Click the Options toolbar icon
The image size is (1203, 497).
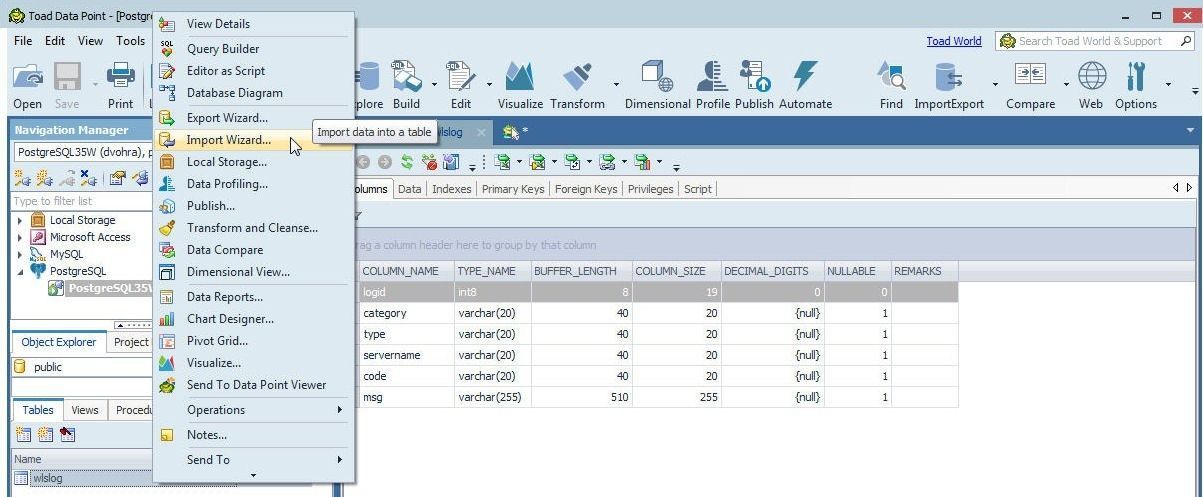[x=1136, y=85]
